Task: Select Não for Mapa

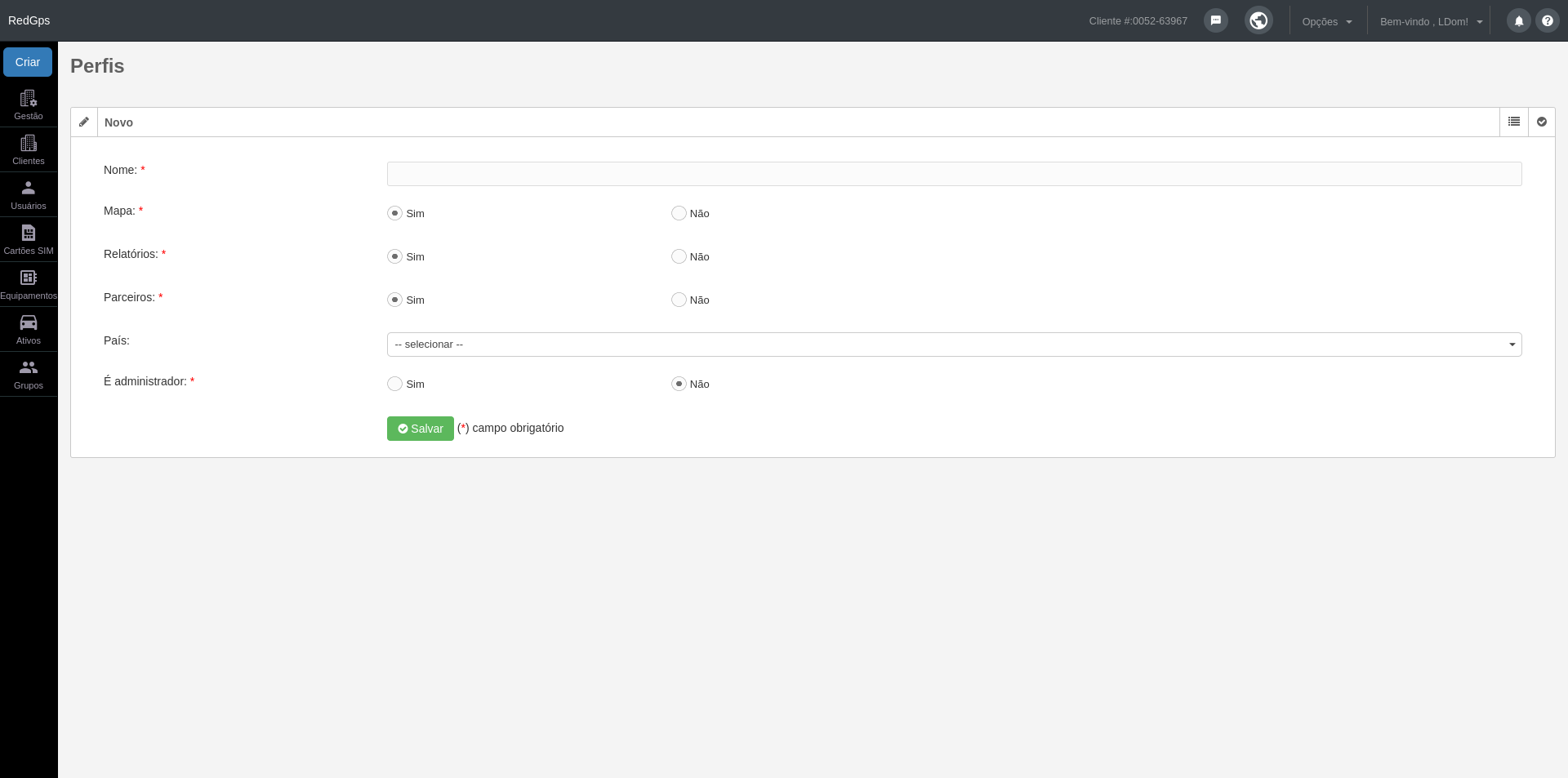Action: [679, 213]
